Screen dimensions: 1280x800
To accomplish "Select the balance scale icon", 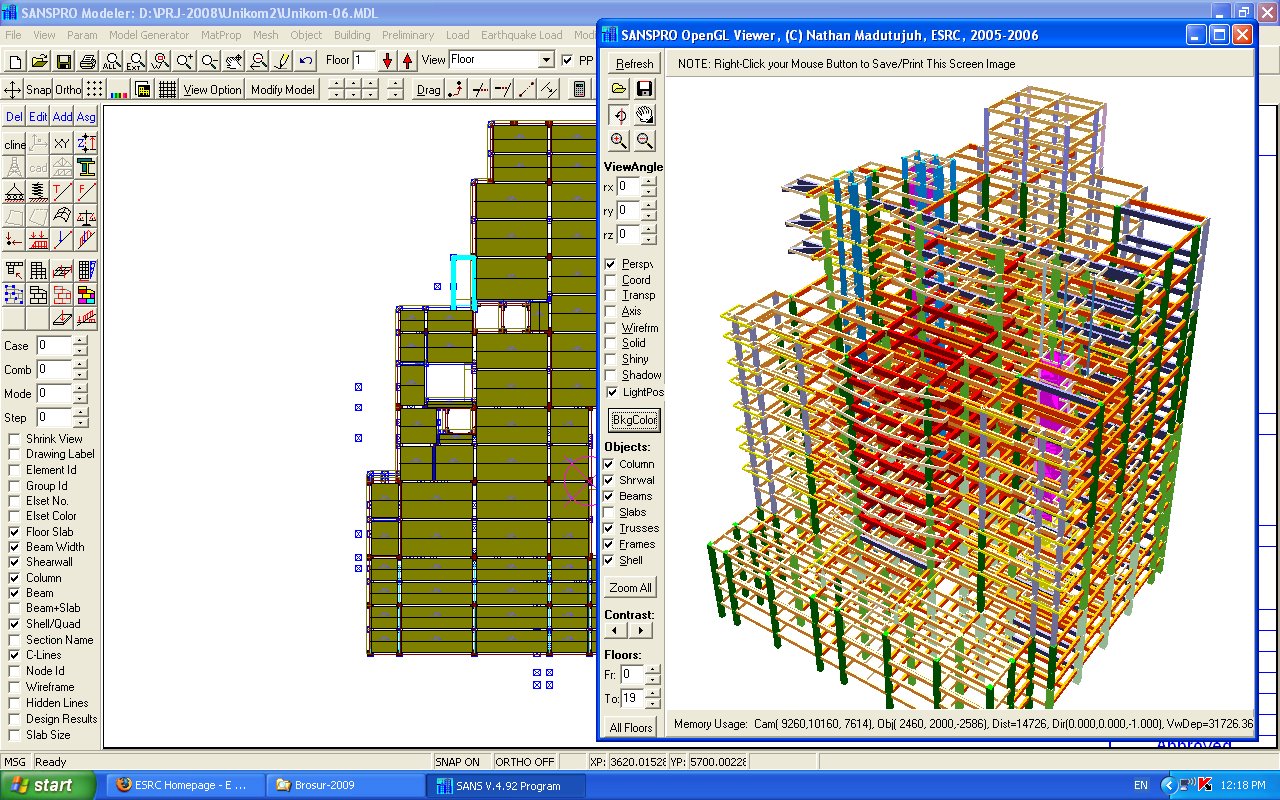I will [x=87, y=215].
